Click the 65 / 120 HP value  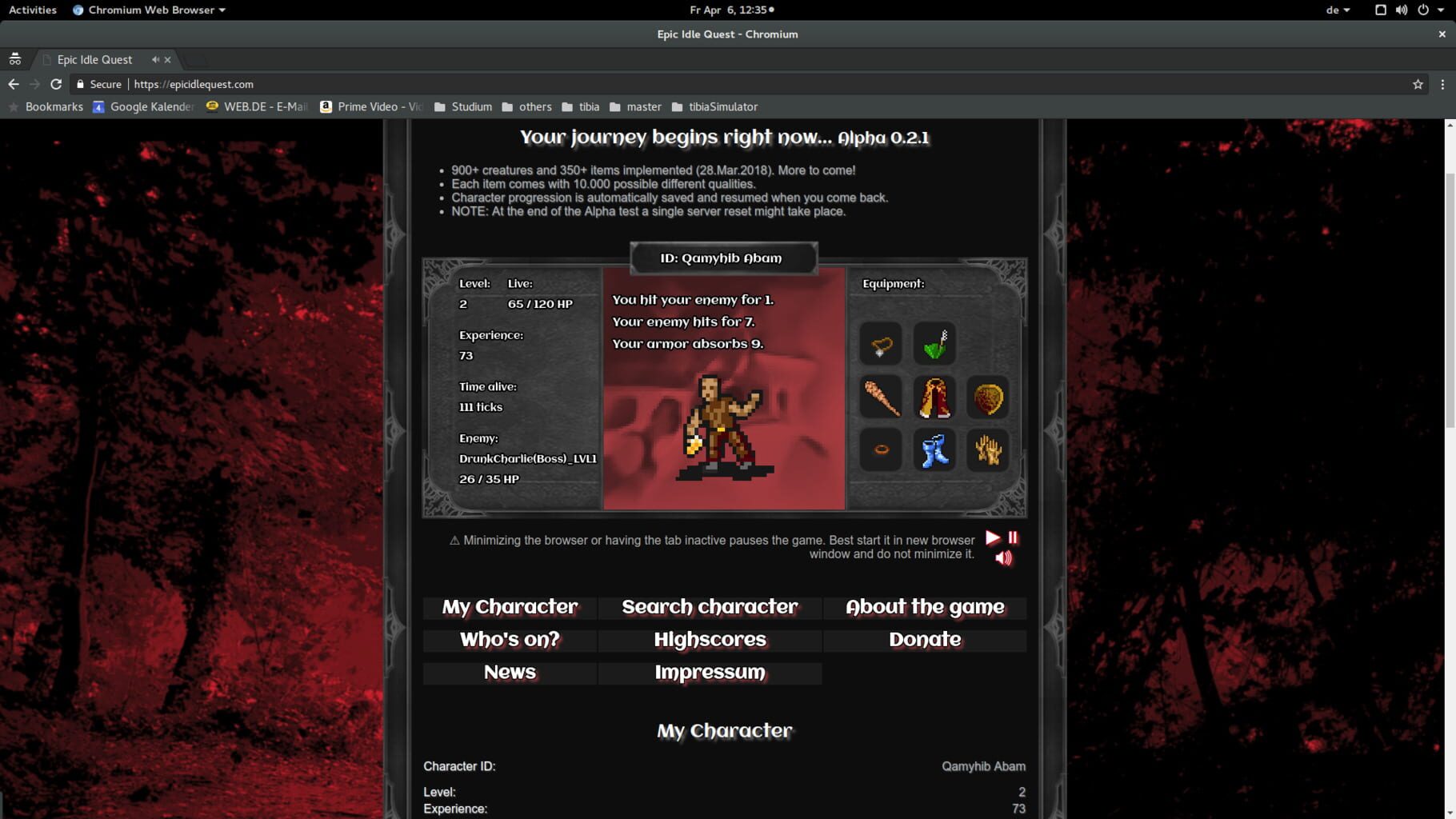tap(540, 304)
